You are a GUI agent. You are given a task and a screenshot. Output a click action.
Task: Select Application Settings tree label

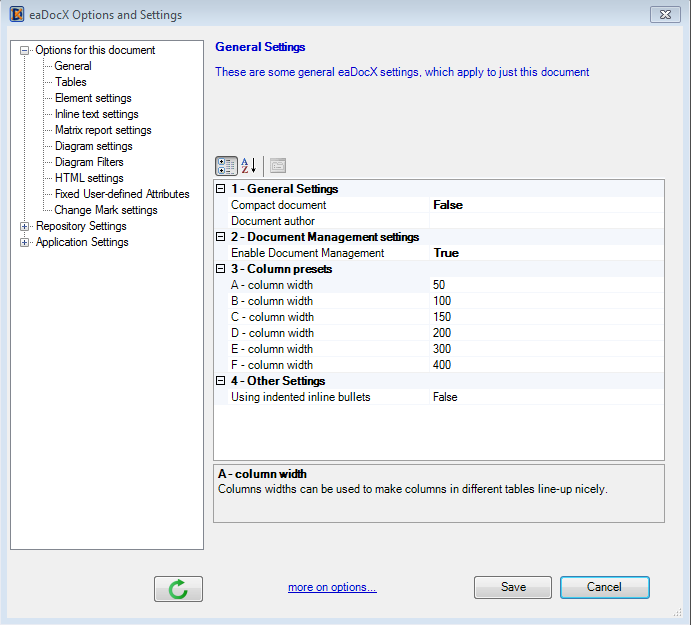[82, 242]
